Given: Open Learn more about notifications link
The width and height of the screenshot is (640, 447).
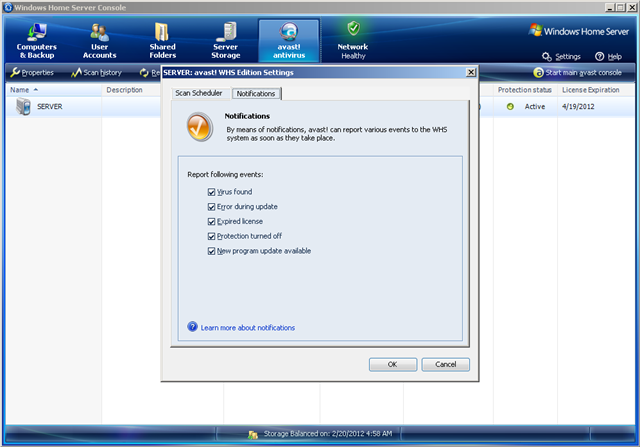Looking at the screenshot, I should click(248, 328).
